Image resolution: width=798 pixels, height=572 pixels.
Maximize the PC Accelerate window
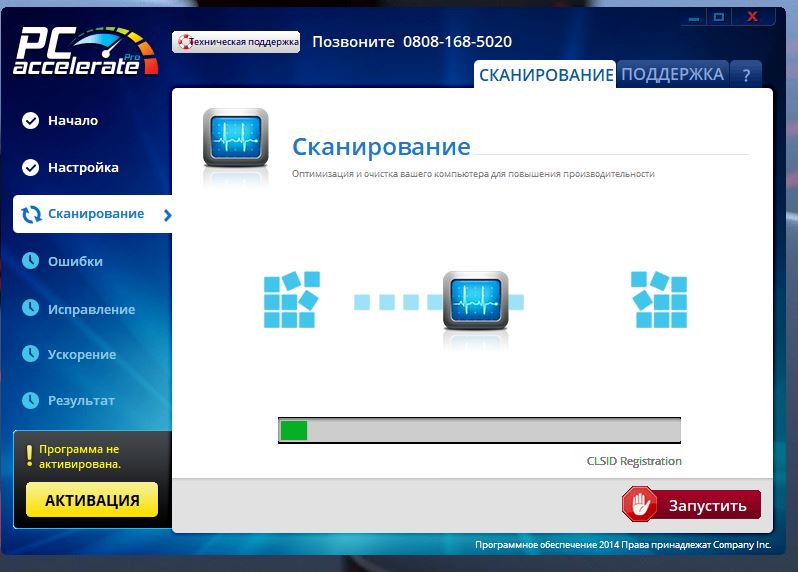point(719,17)
